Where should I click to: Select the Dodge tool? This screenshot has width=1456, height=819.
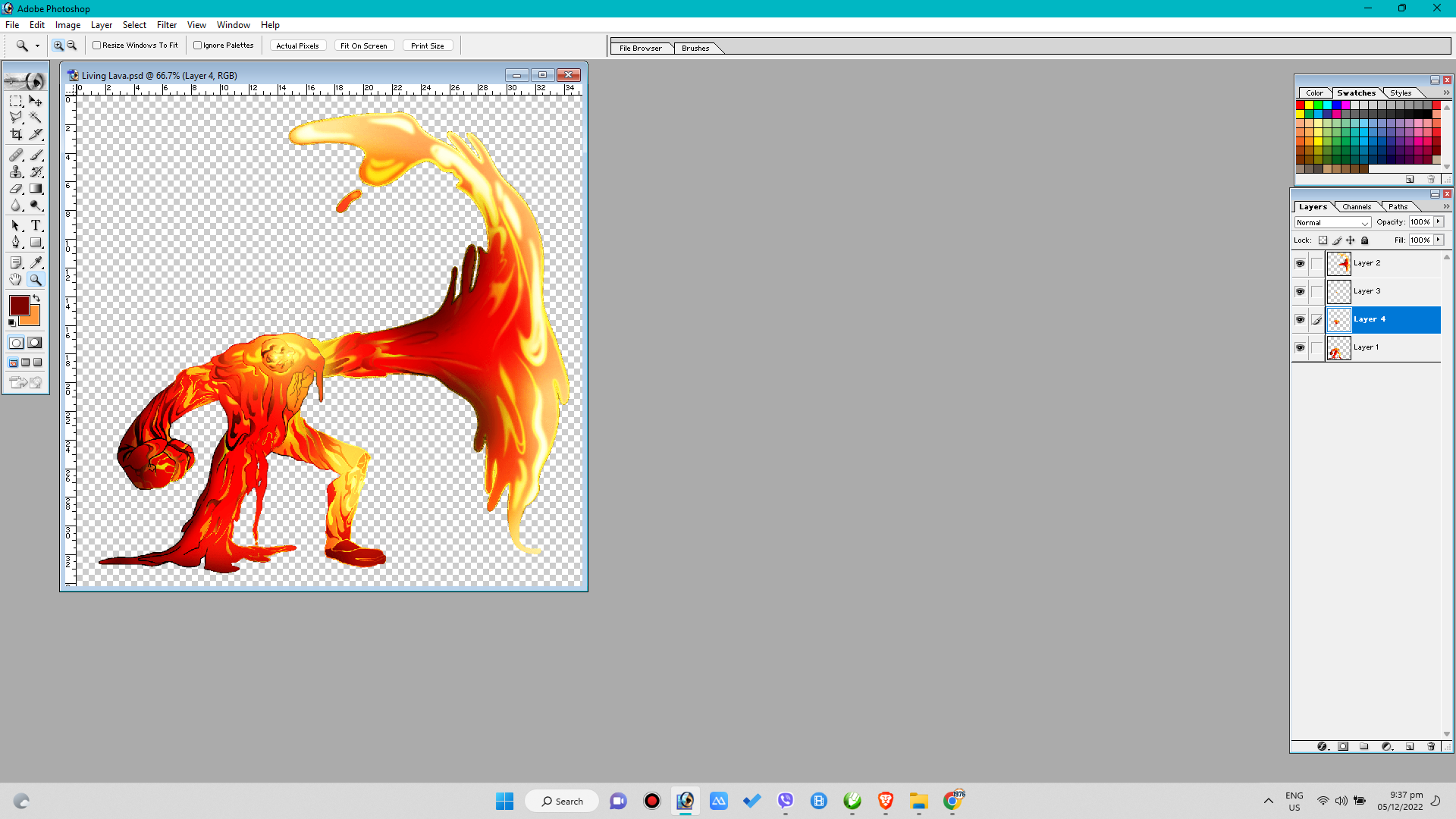click(x=36, y=206)
